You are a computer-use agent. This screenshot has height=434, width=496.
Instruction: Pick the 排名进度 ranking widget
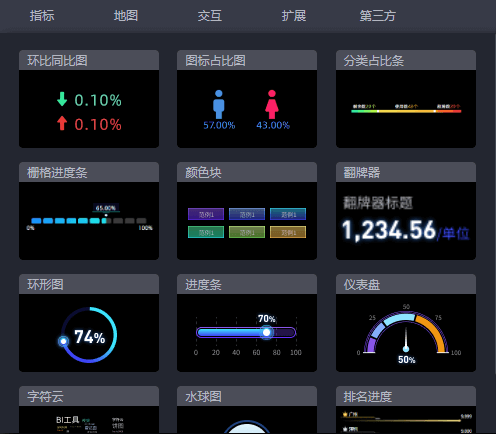click(406, 410)
